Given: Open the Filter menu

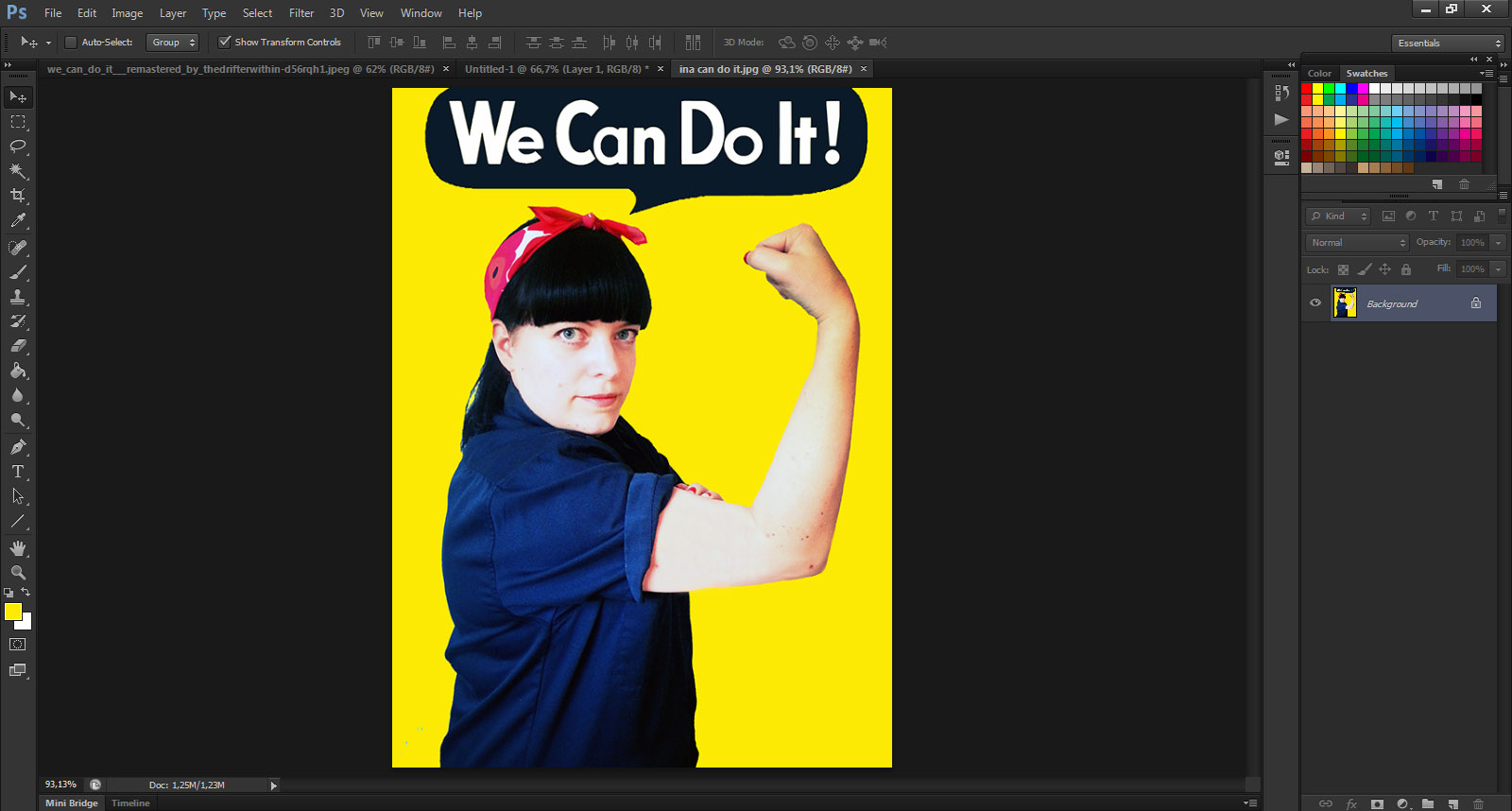Looking at the screenshot, I should coord(301,13).
